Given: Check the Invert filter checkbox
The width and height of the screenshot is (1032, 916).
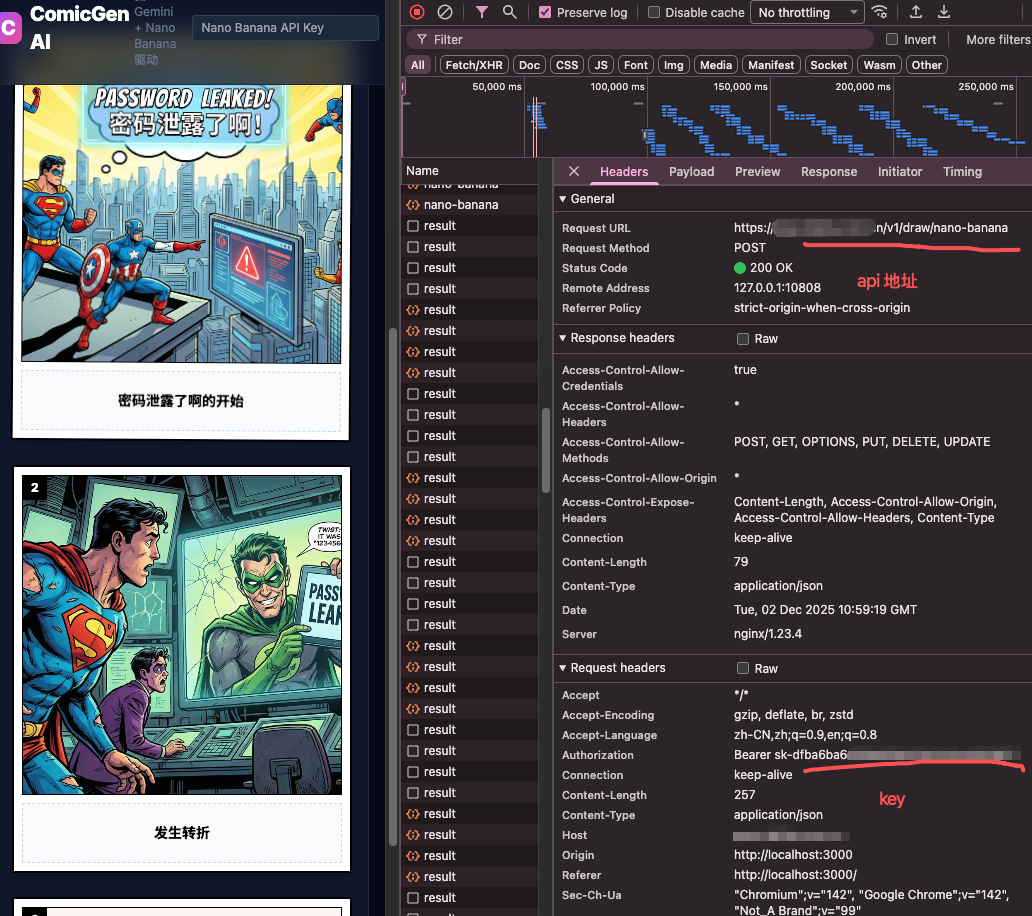Looking at the screenshot, I should (892, 39).
